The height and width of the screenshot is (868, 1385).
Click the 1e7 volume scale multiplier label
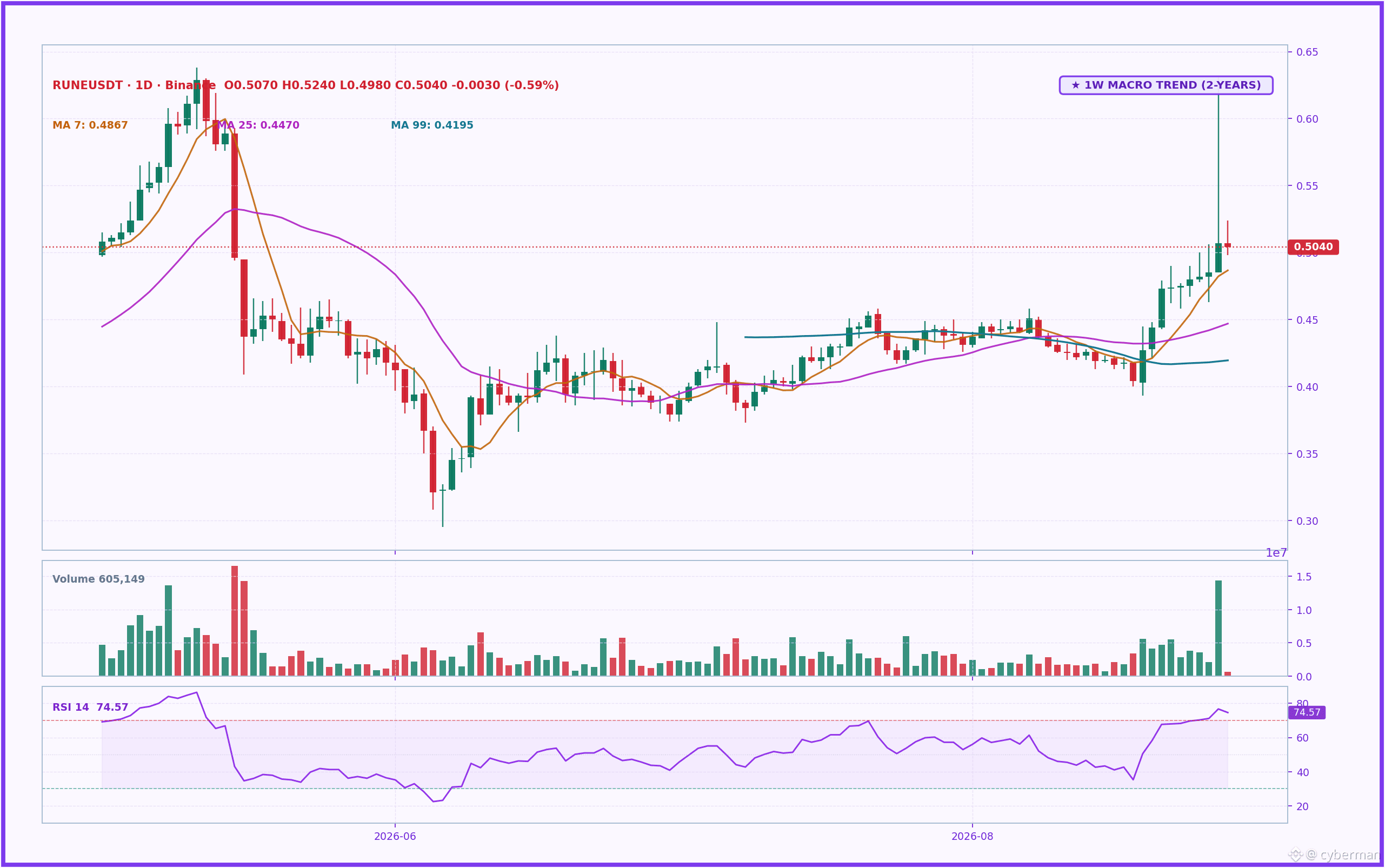(1276, 553)
